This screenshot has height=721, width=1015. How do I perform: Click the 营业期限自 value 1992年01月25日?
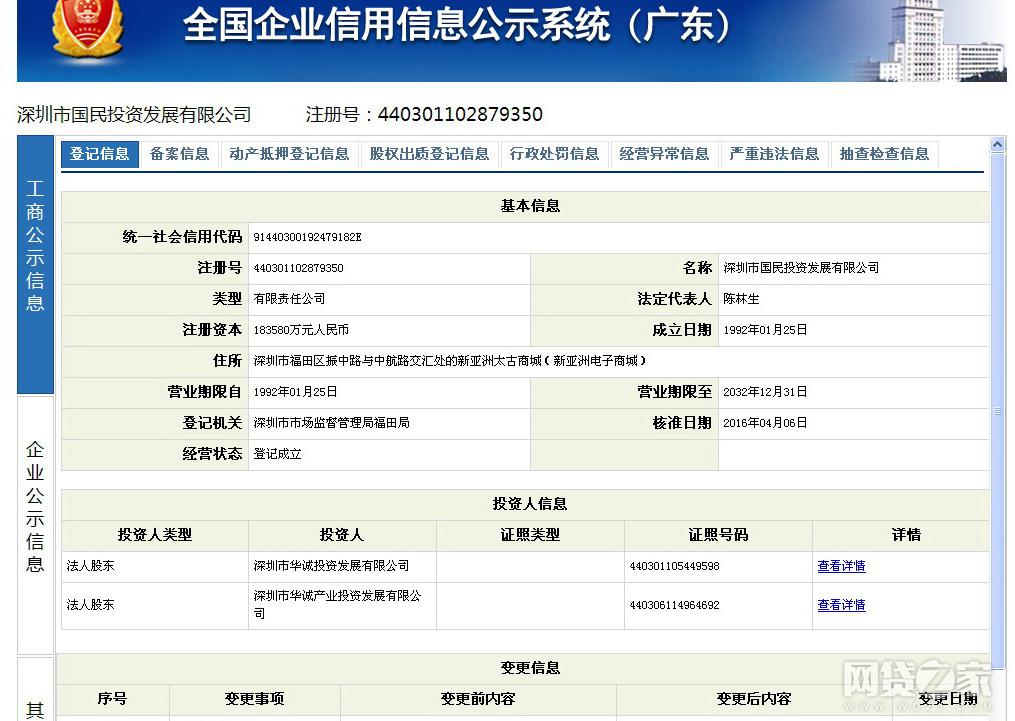(295, 392)
